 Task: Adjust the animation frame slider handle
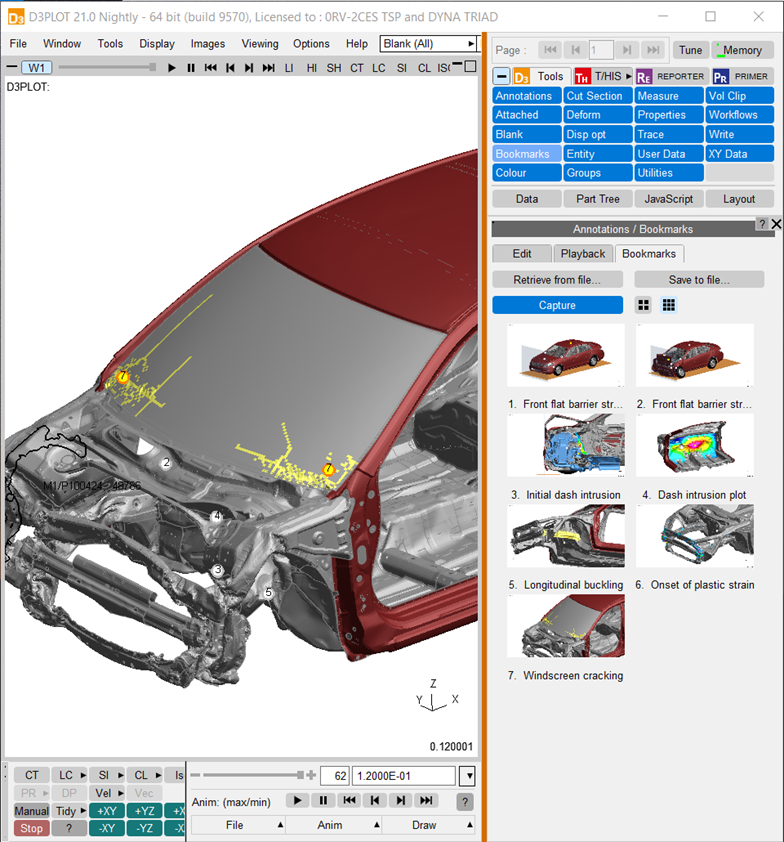pos(300,775)
